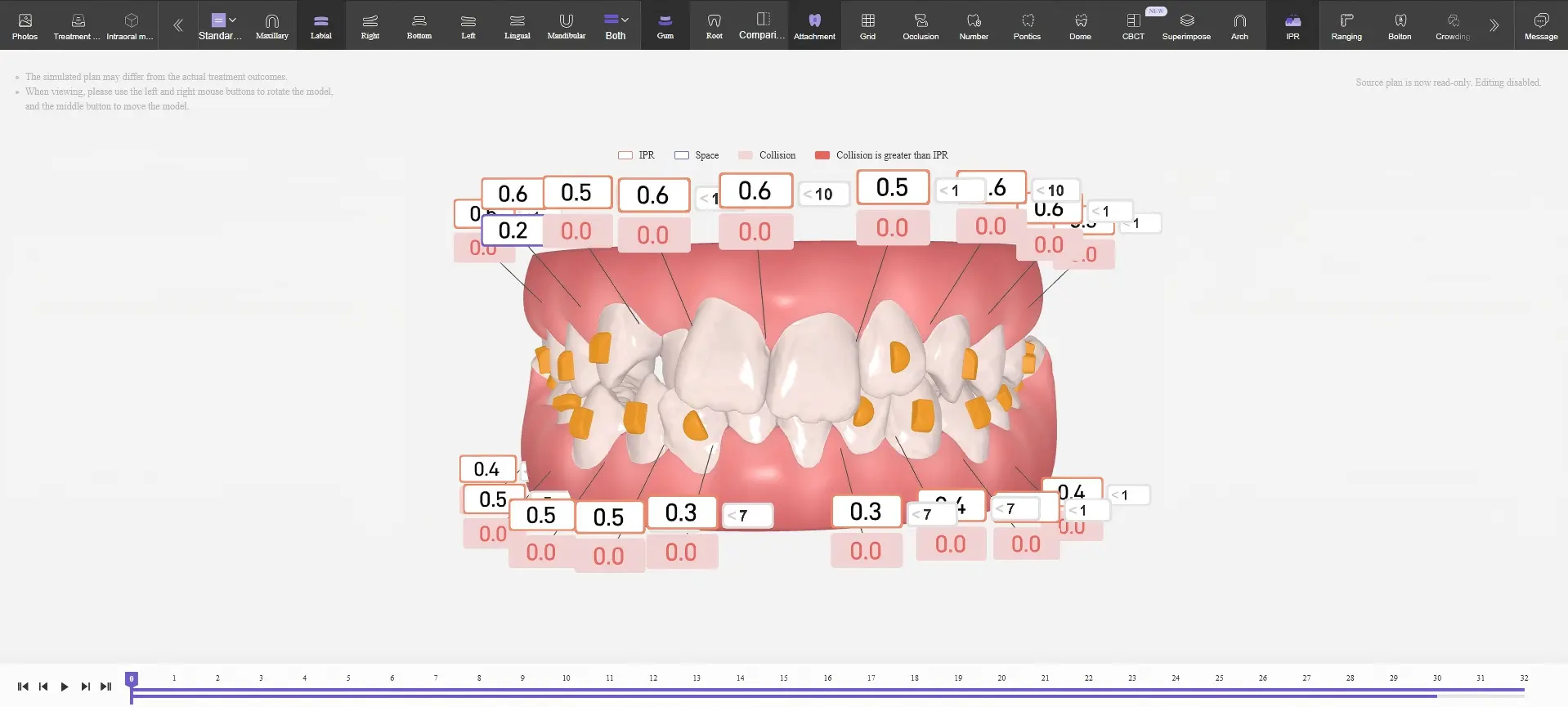Jump to first treatment step
This screenshot has height=707, width=1568.
[x=23, y=687]
